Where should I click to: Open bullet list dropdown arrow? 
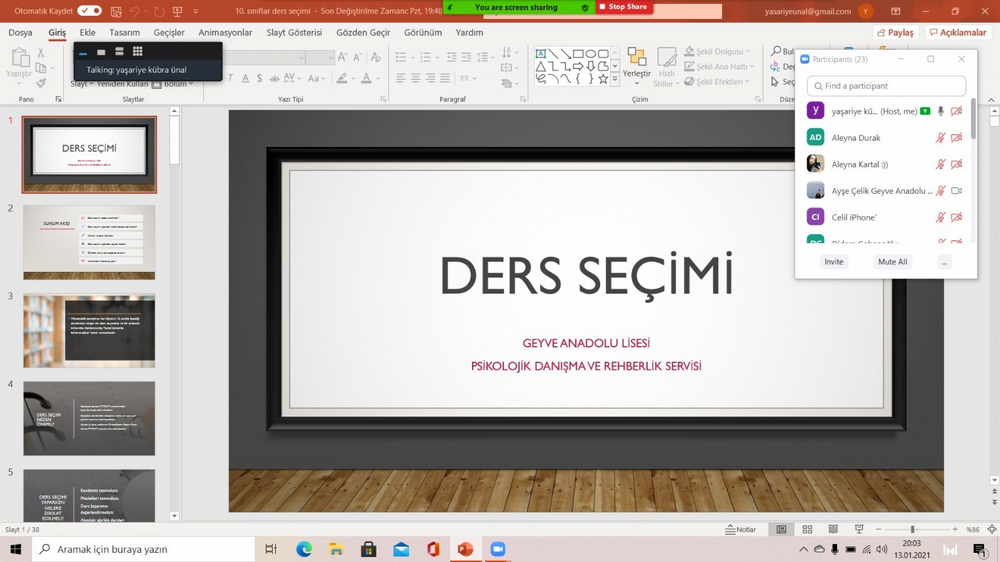[x=413, y=58]
